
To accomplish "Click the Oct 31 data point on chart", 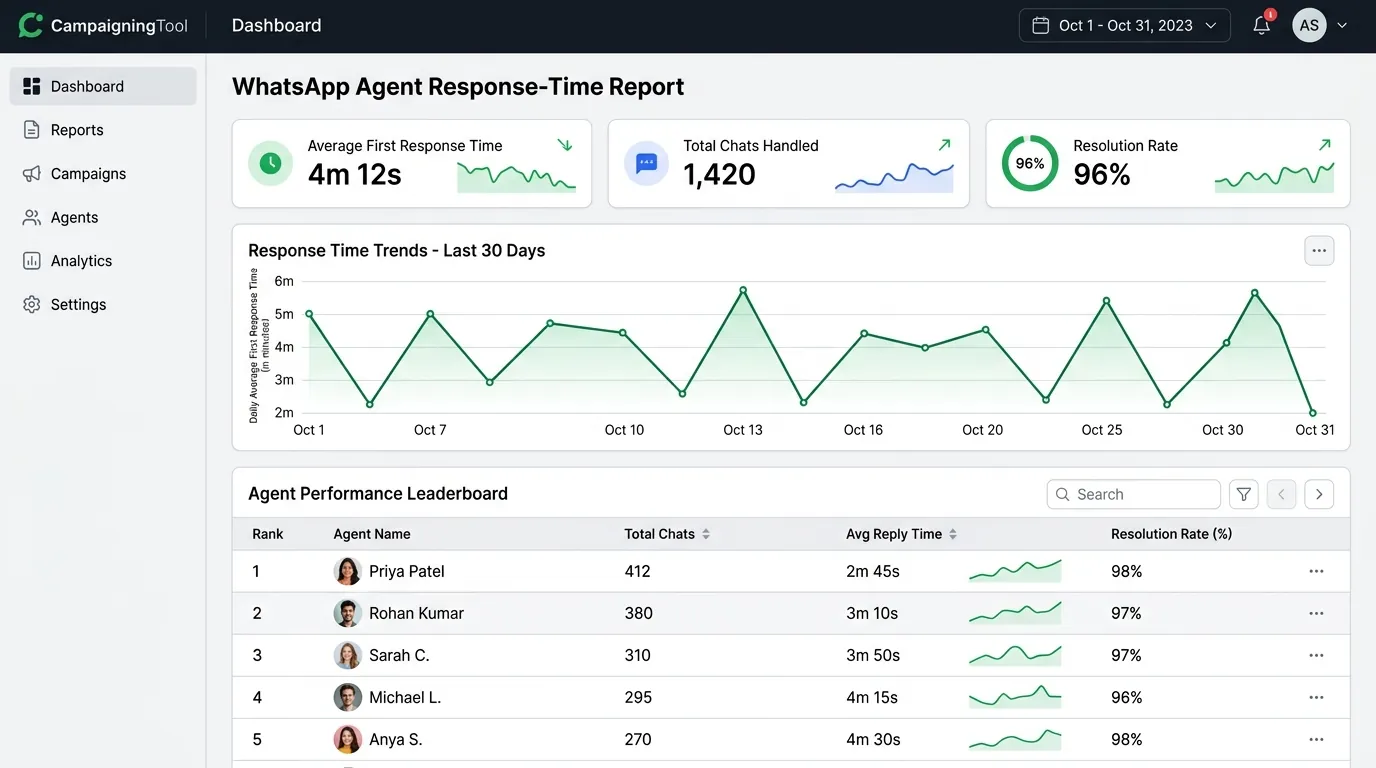I will (x=1313, y=412).
